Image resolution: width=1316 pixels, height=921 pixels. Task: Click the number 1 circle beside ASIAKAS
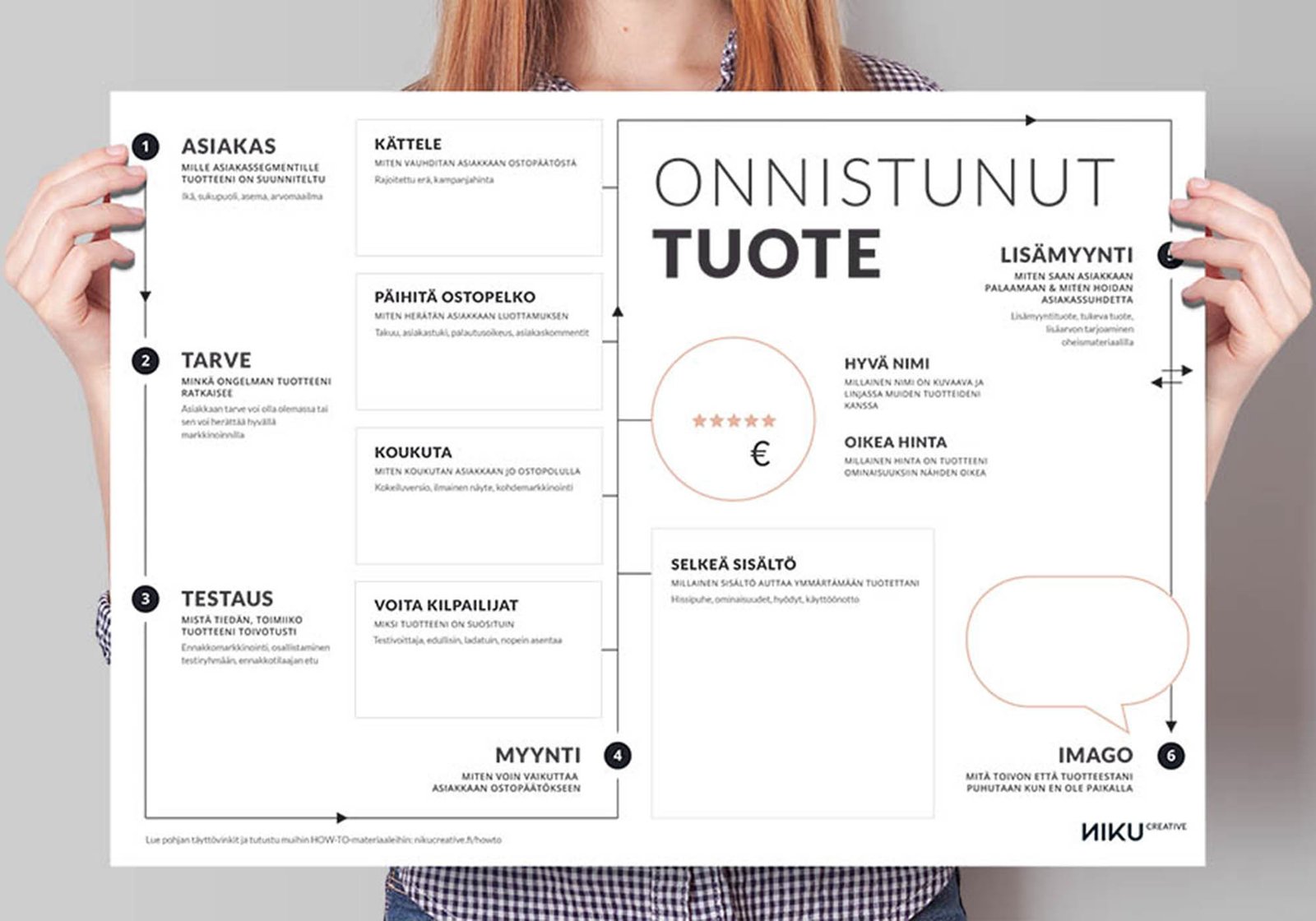pyautogui.click(x=146, y=147)
